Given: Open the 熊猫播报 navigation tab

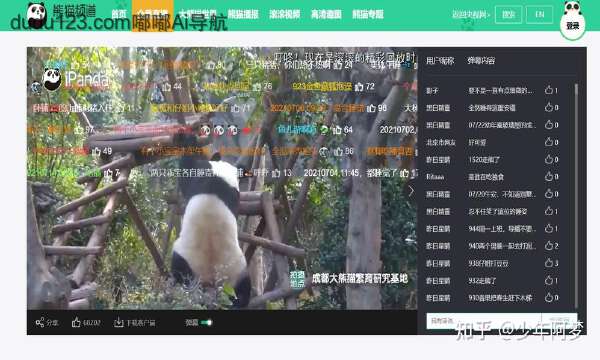Looking at the screenshot, I should [243, 15].
